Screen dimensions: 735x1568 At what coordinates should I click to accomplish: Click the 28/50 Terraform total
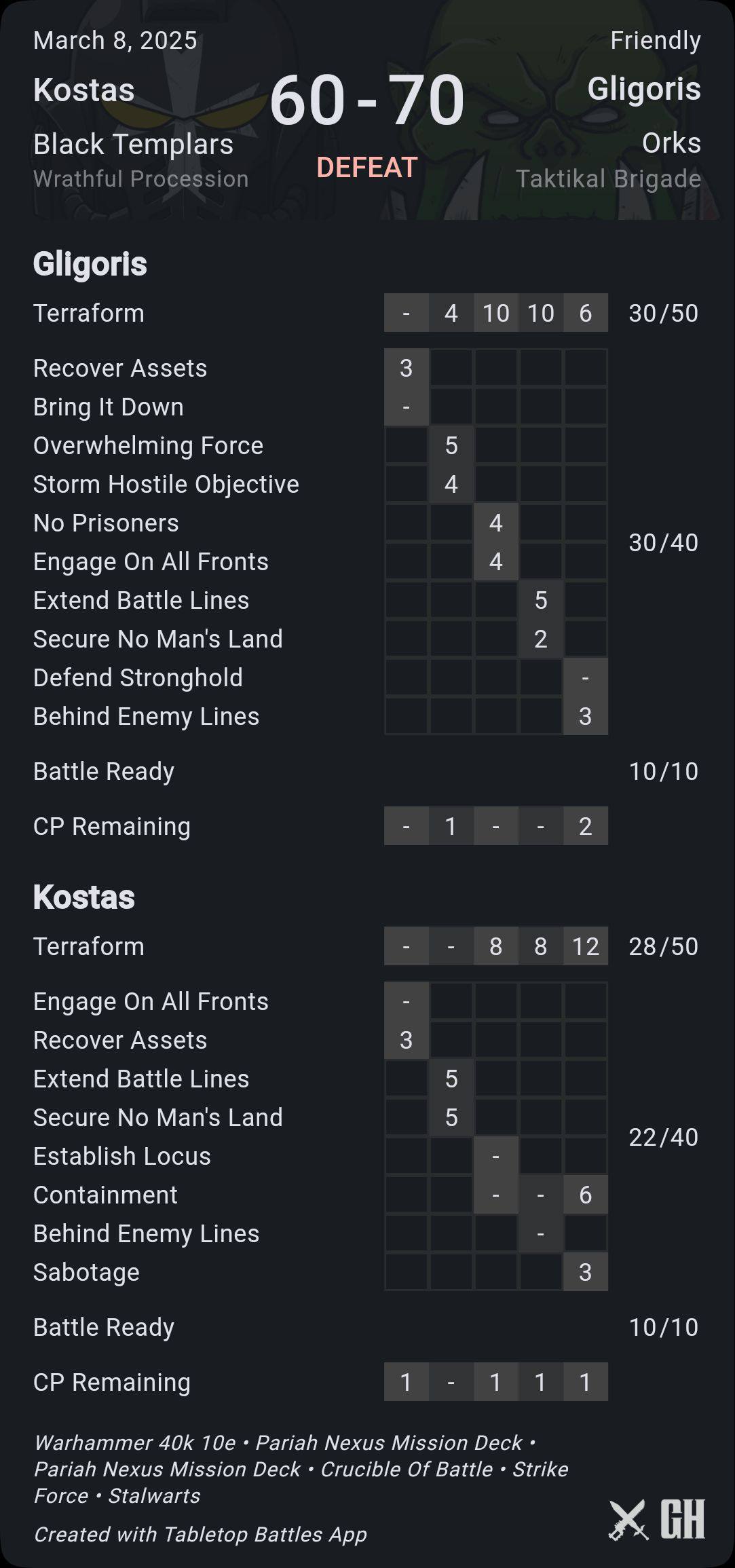tap(663, 947)
